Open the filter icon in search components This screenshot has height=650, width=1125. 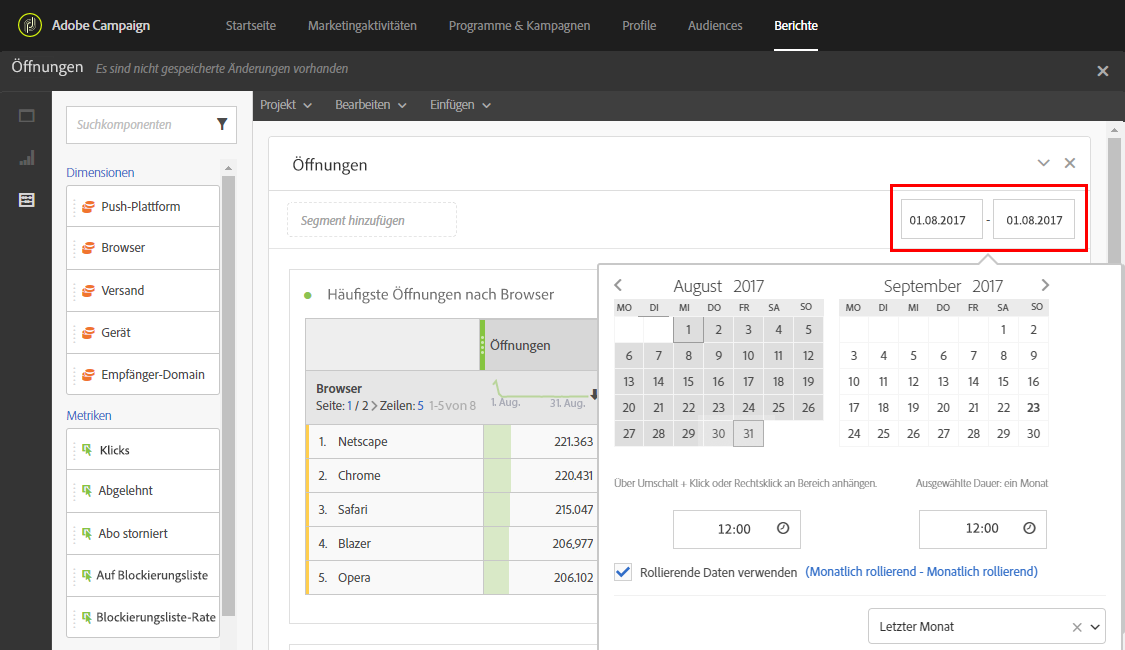click(222, 124)
